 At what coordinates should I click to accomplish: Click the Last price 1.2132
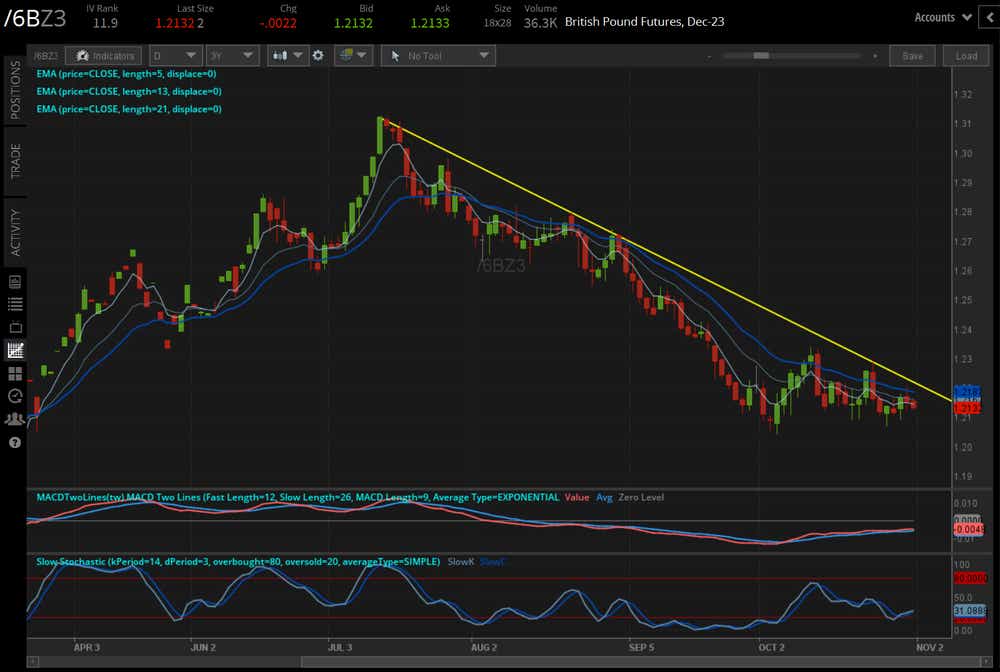pos(175,23)
